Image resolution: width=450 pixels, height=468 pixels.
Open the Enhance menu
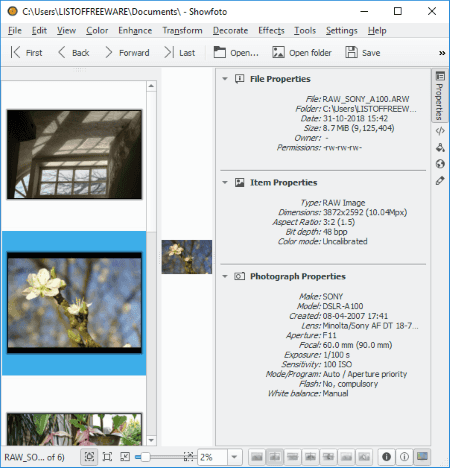135,31
